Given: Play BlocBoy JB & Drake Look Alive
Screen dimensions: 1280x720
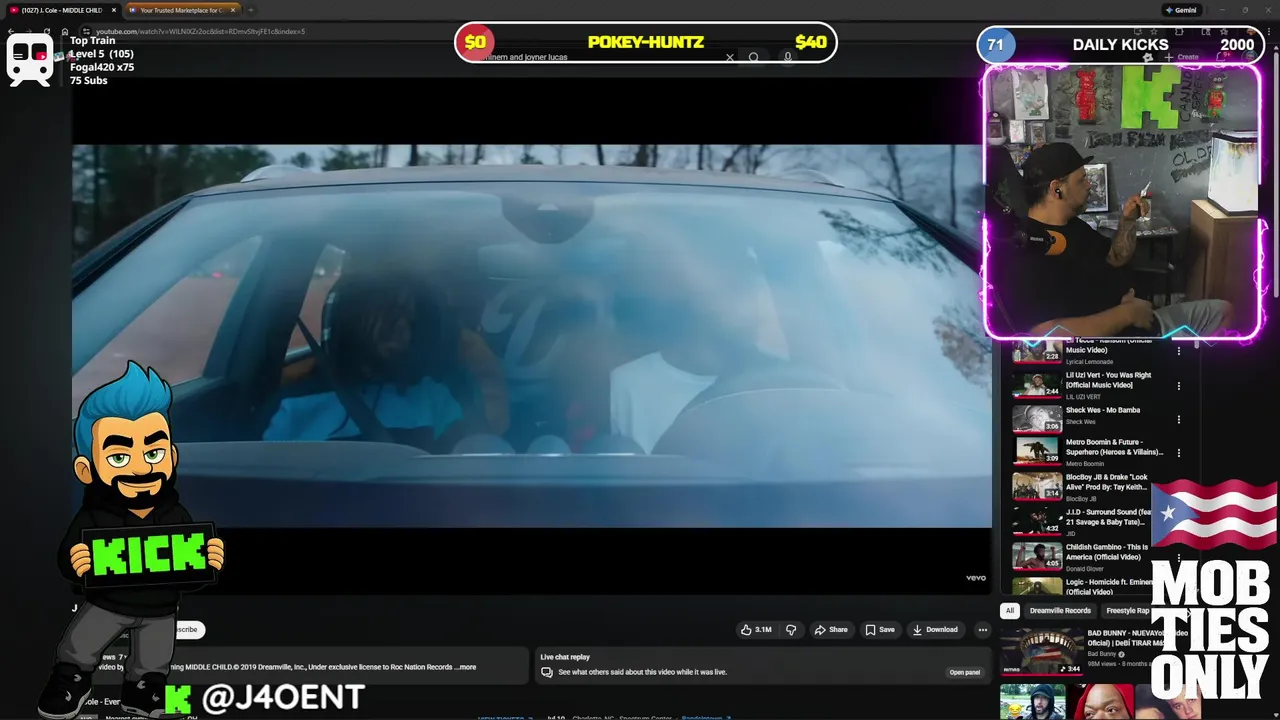Looking at the screenshot, I should (x=1106, y=482).
